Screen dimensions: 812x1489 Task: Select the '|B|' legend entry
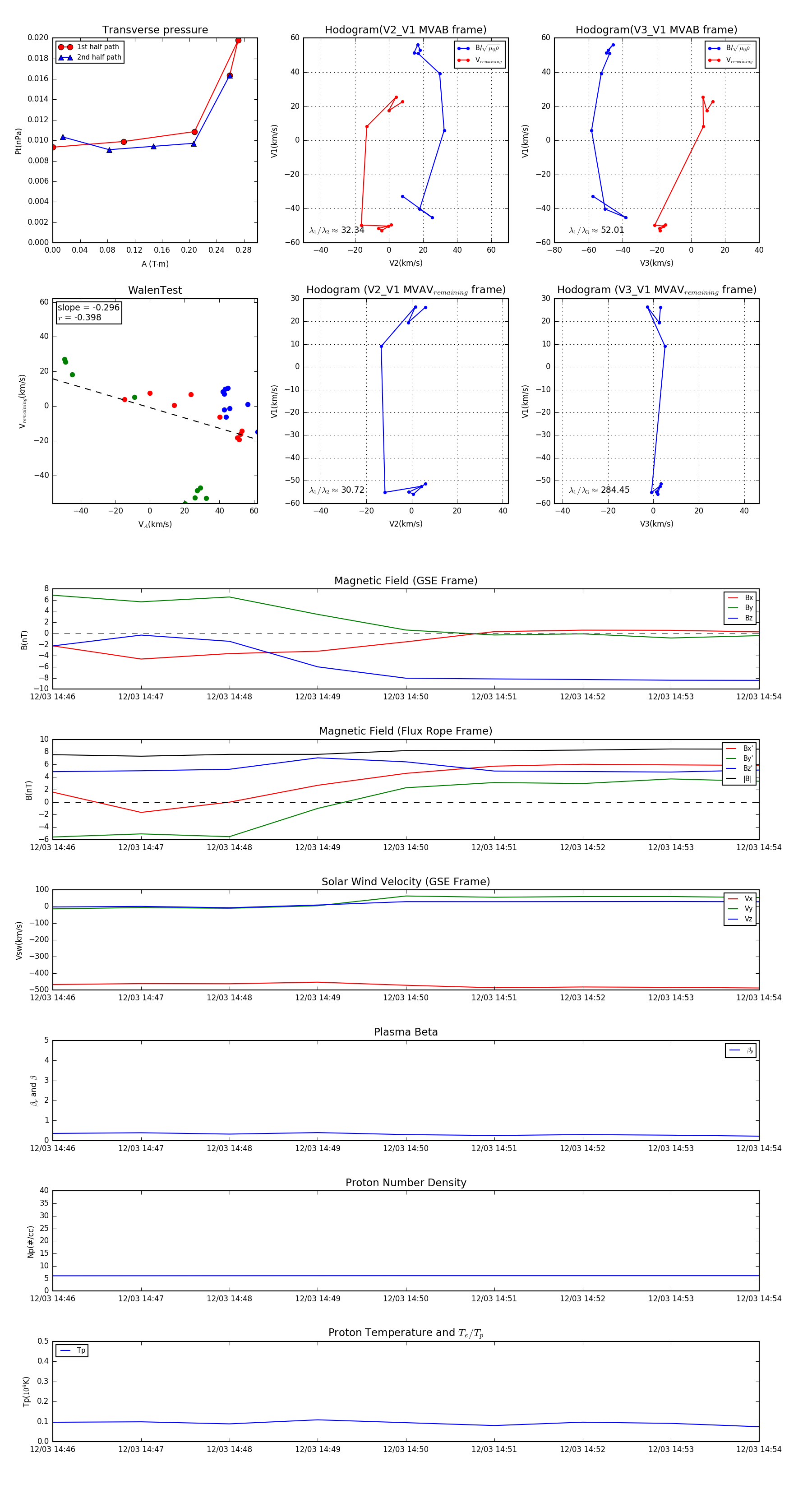click(x=739, y=779)
